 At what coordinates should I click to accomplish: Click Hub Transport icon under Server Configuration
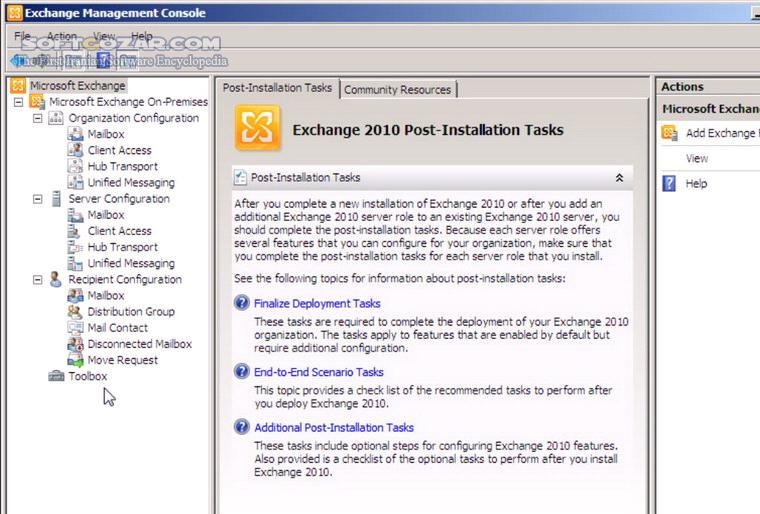point(75,247)
